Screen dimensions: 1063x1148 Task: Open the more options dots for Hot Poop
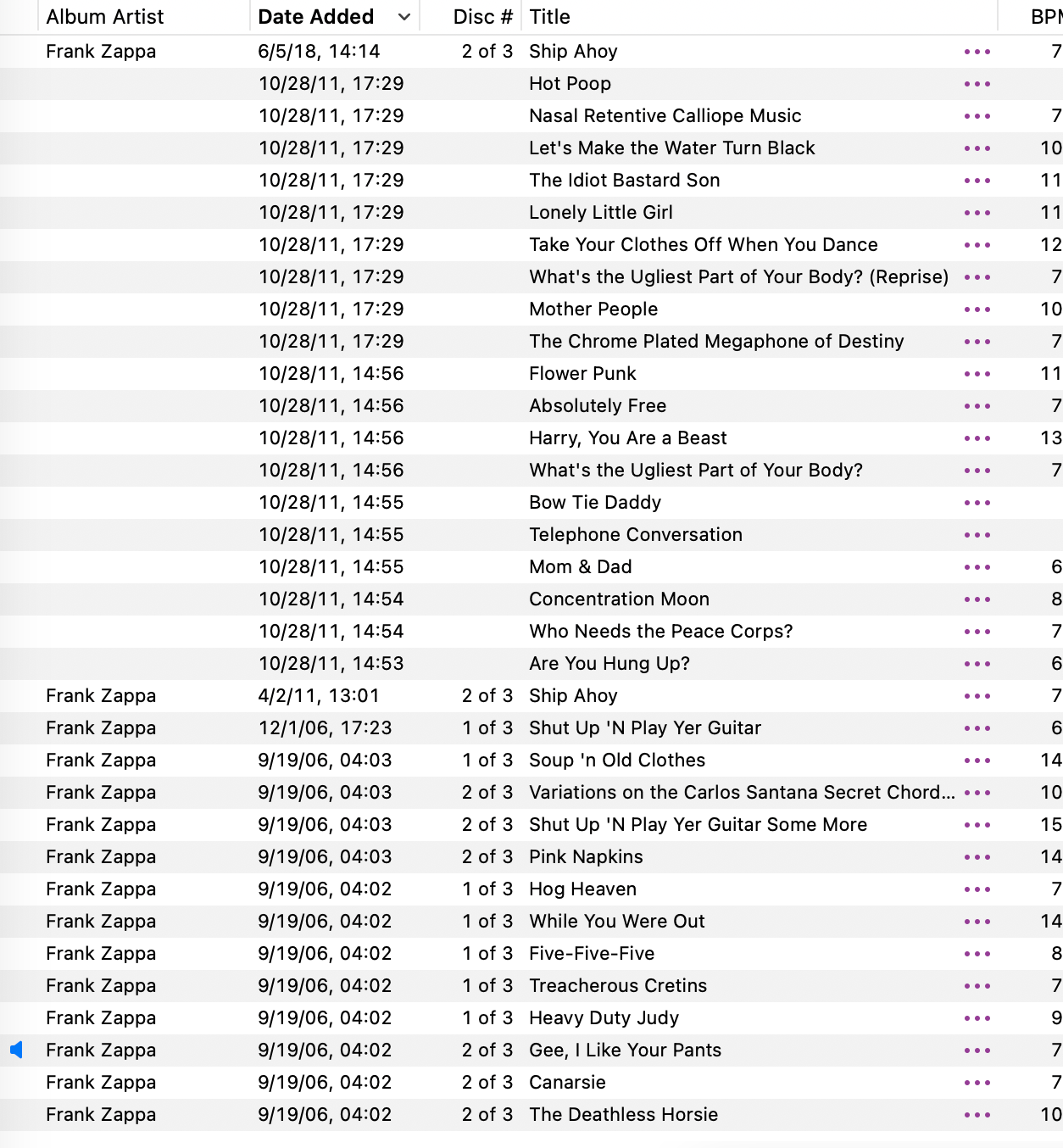point(977,84)
